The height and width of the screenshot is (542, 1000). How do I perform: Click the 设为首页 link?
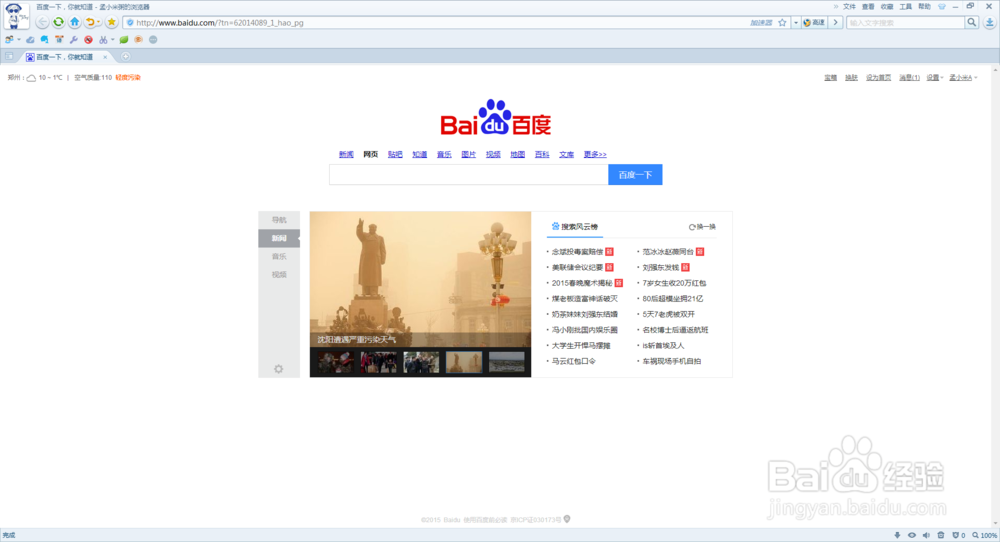pos(878,78)
